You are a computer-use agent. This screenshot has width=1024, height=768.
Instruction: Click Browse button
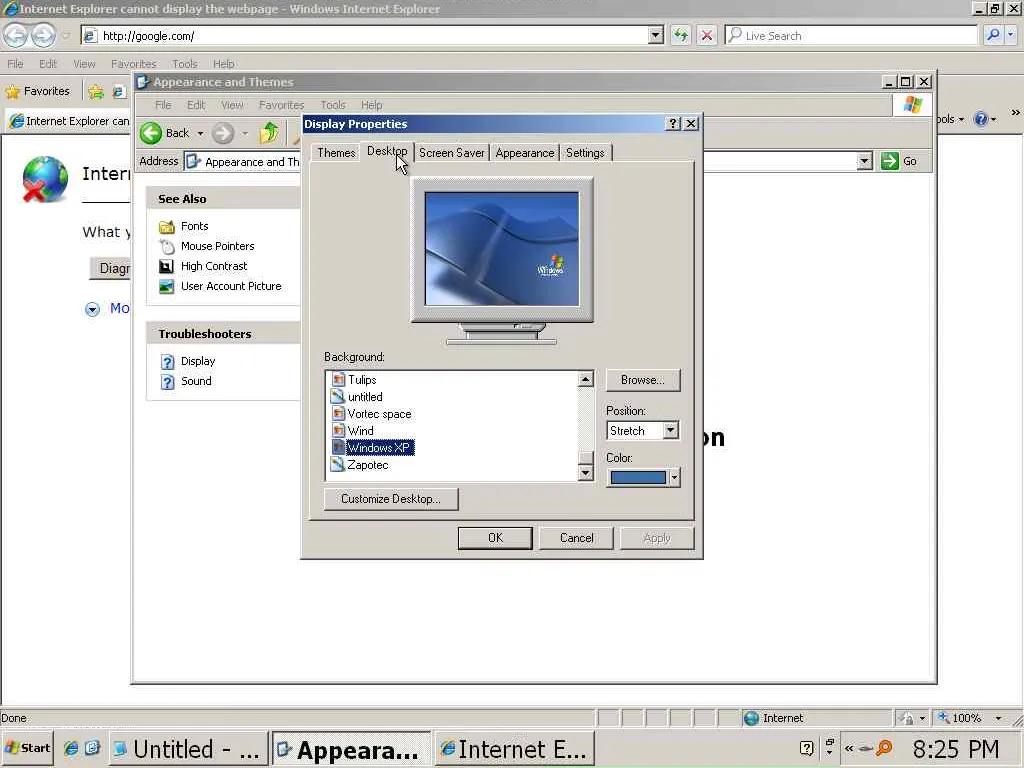643,380
